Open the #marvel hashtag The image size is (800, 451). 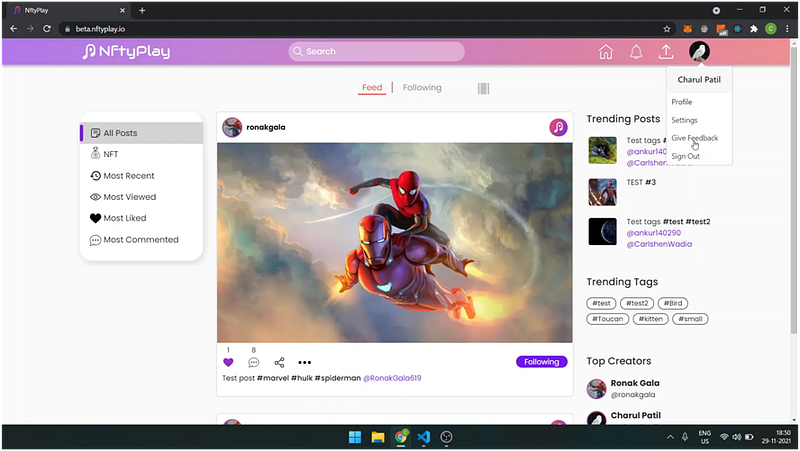(x=272, y=378)
